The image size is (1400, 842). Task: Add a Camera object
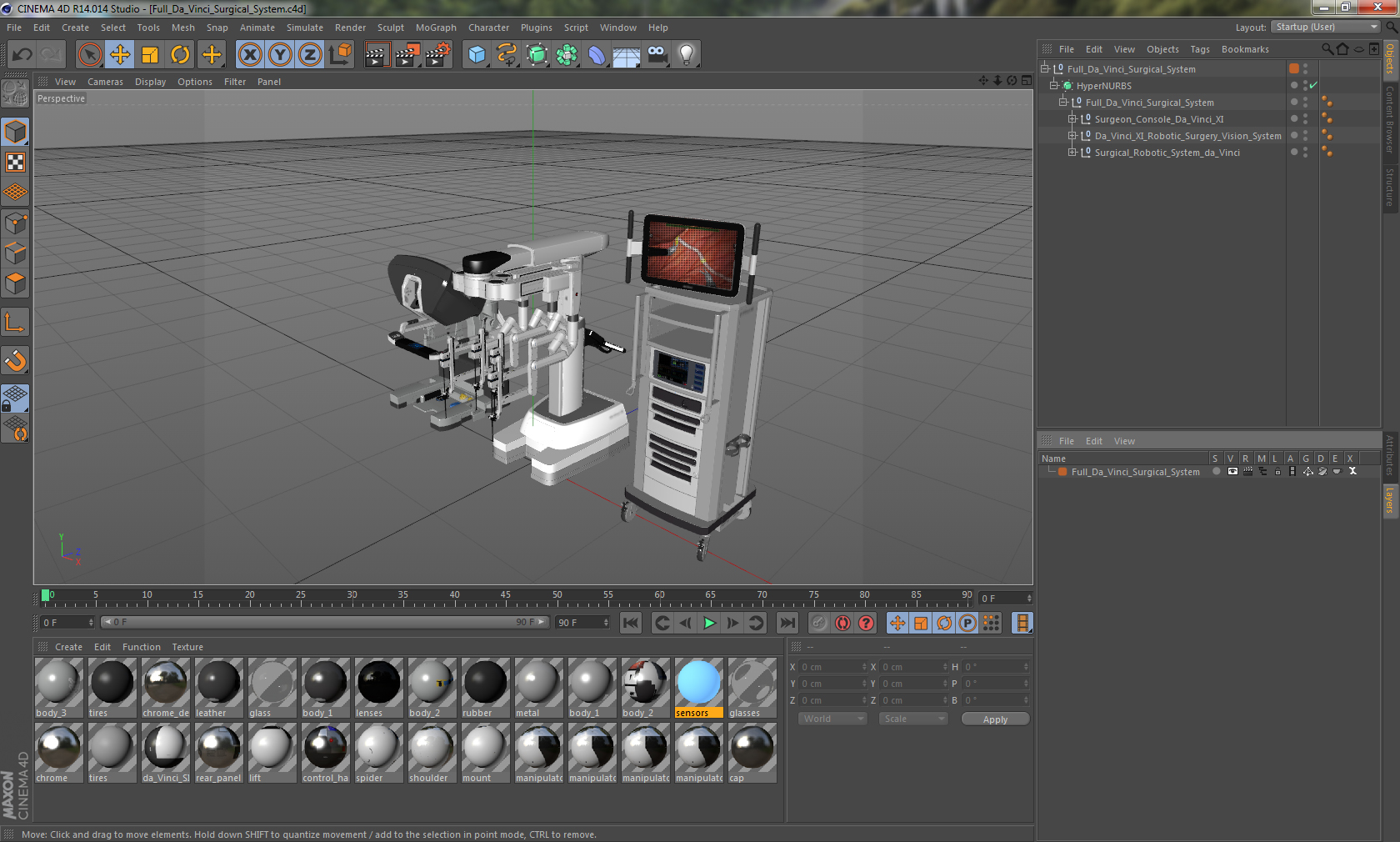(657, 55)
